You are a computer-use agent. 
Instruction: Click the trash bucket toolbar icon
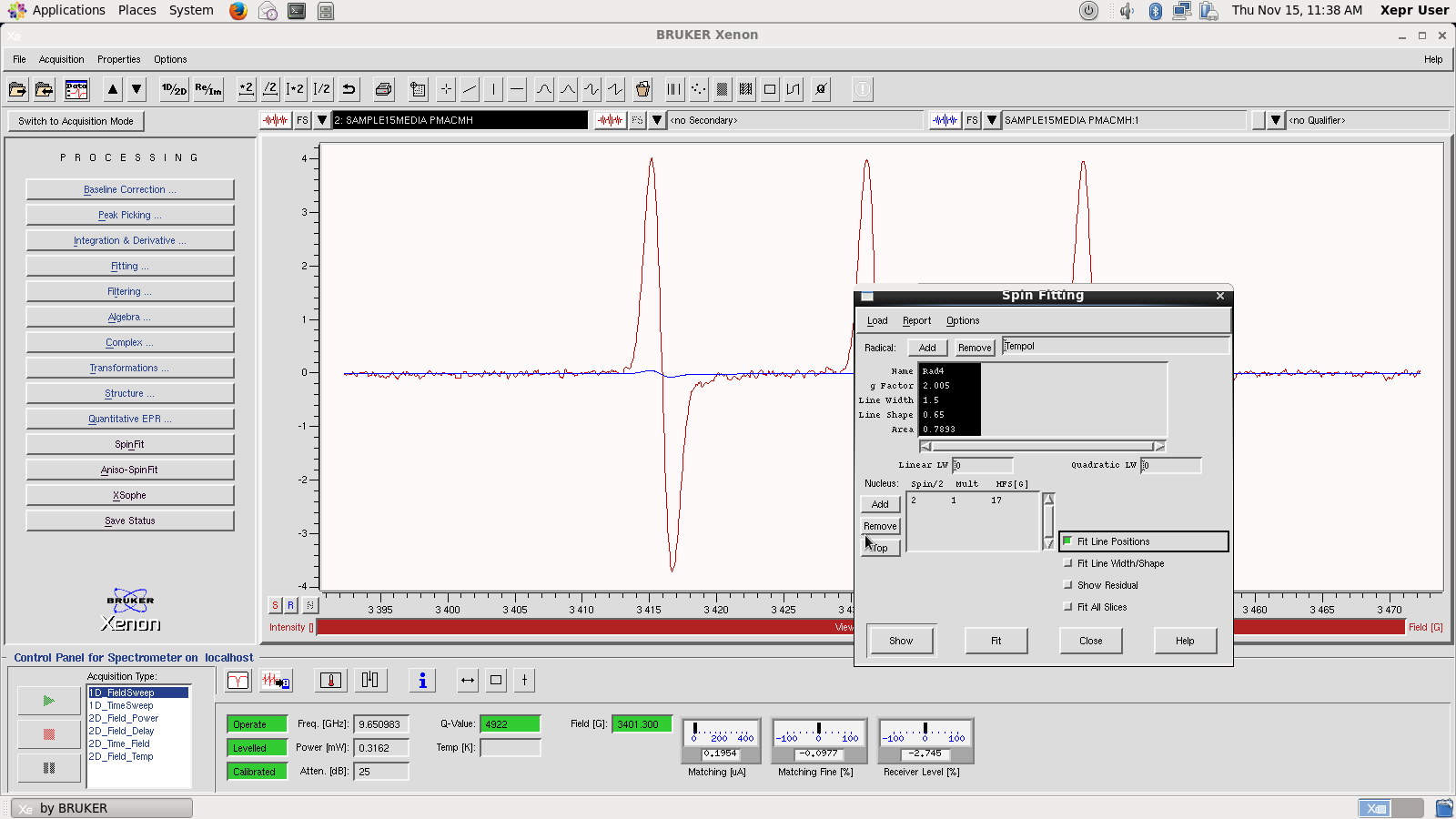pyautogui.click(x=643, y=89)
